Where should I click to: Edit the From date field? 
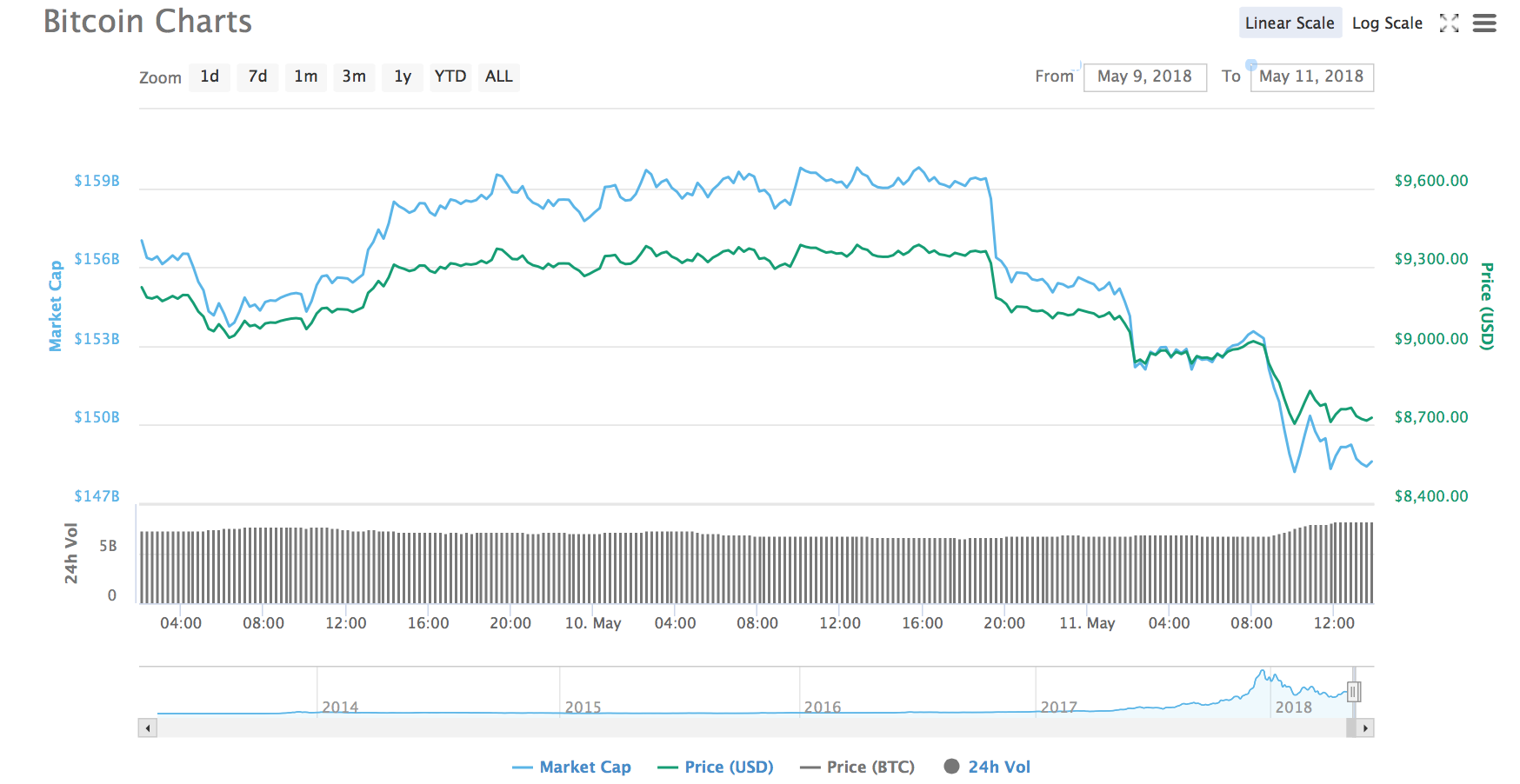1144,76
